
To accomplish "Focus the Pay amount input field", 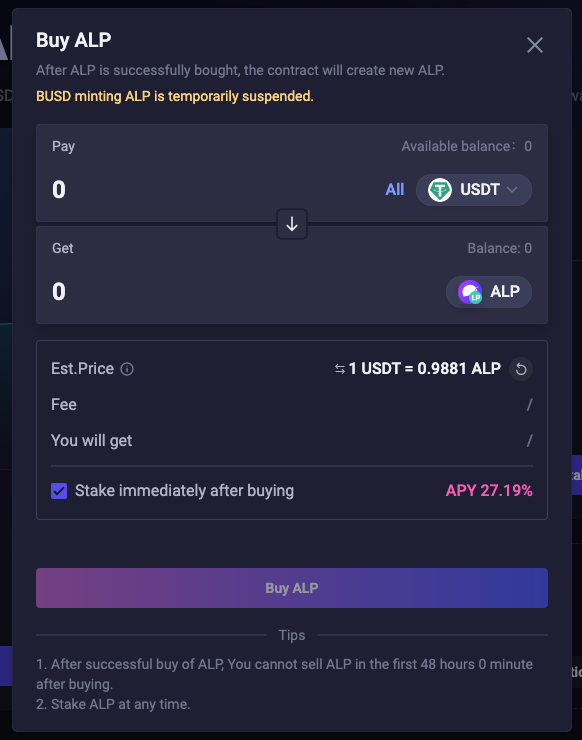I will pyautogui.click(x=212, y=190).
